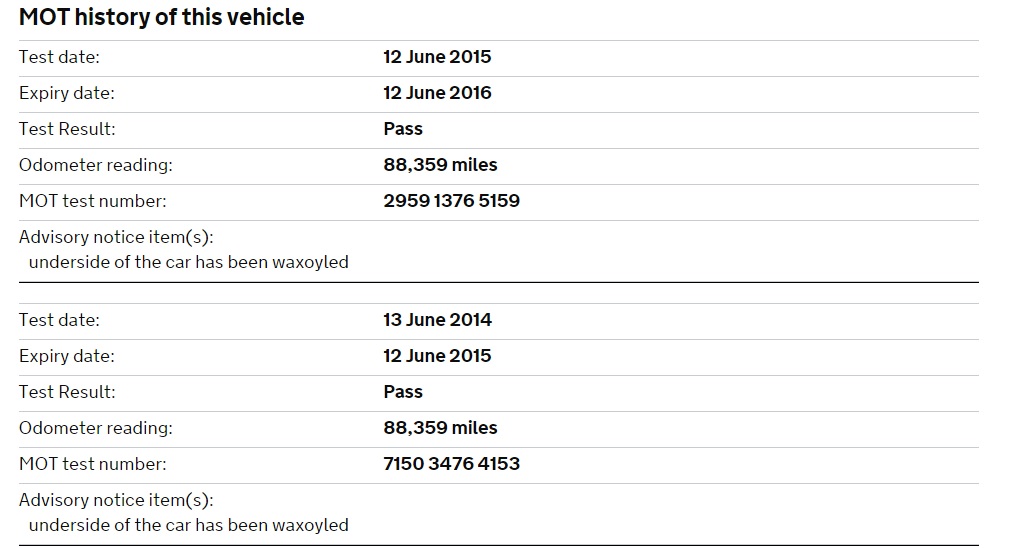Click second 'Advisory notice item(s):' label
The height and width of the screenshot is (548, 1011).
(x=116, y=500)
